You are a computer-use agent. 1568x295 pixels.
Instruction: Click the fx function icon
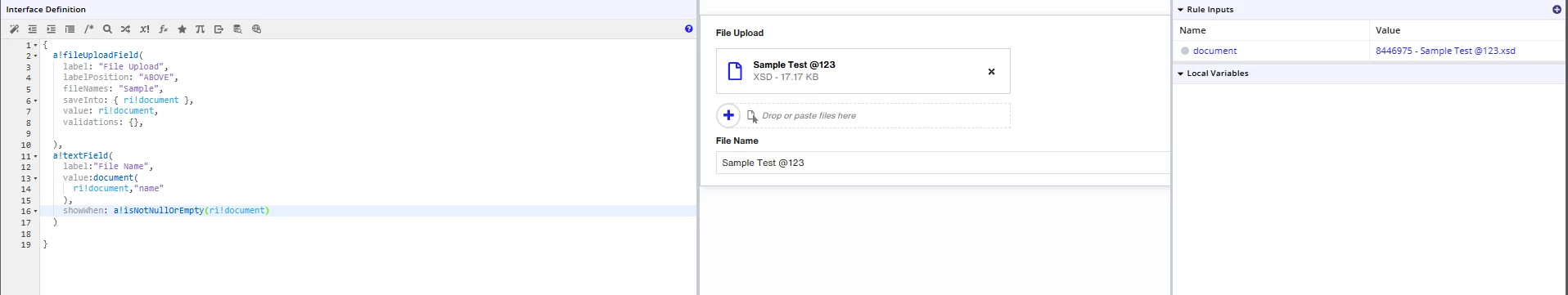[x=163, y=29]
